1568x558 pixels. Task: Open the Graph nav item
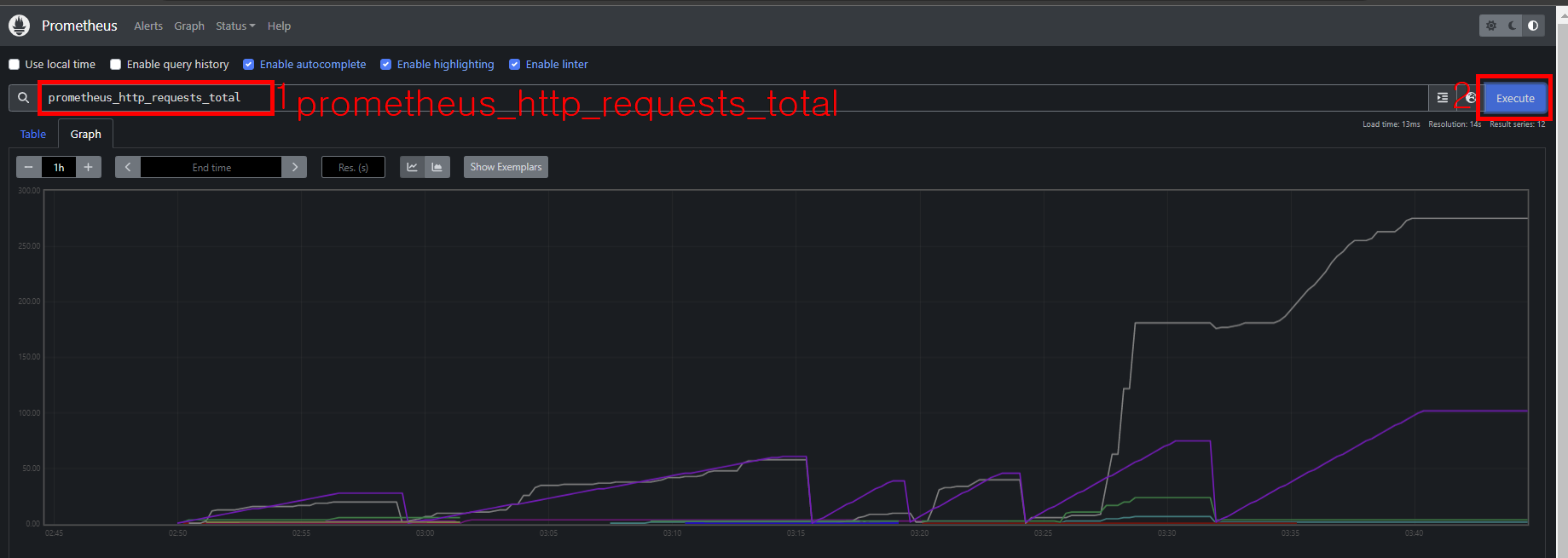pos(189,26)
